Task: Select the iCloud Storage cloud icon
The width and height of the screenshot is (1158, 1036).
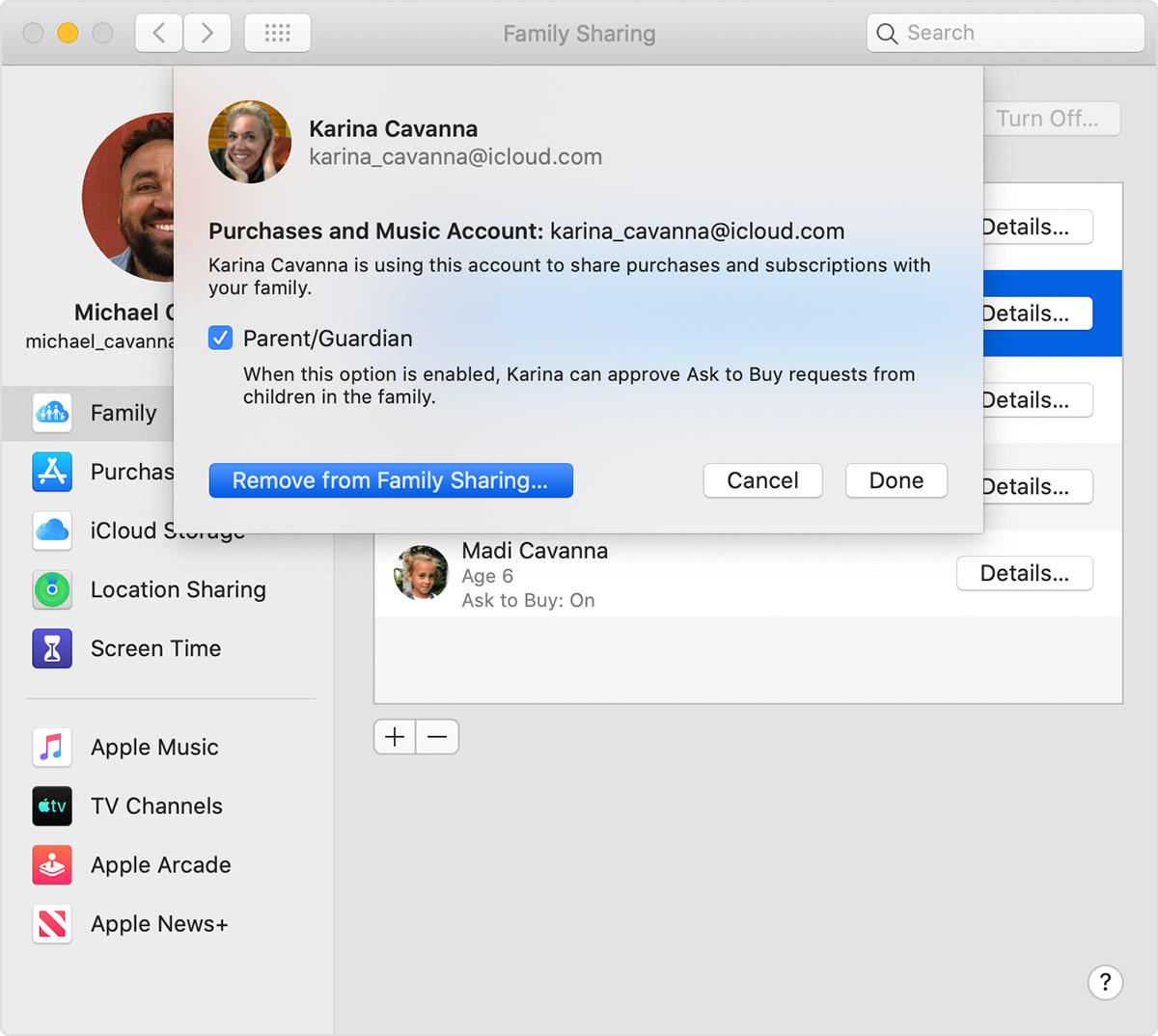Action: coord(52,531)
